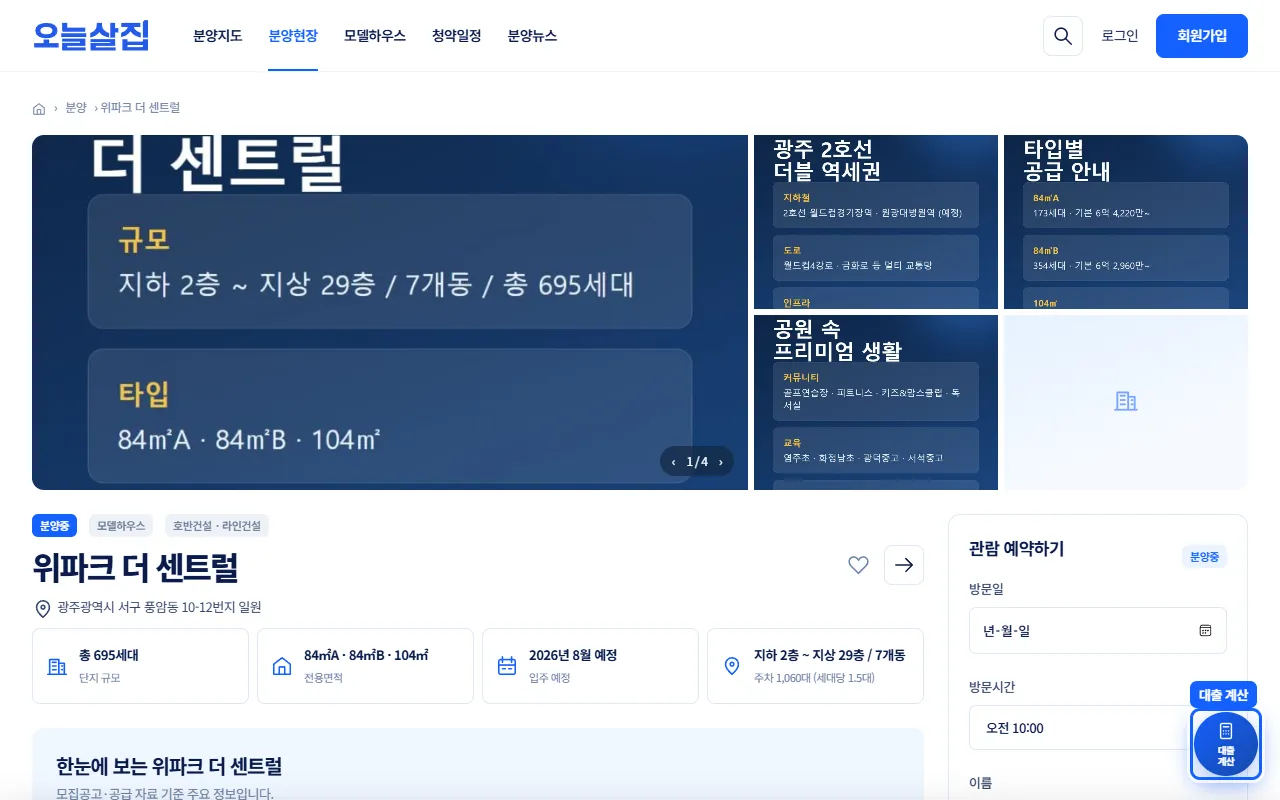Click the building icon on 총 695세대 card
Viewport: 1280px width, 800px height.
pos(57,666)
